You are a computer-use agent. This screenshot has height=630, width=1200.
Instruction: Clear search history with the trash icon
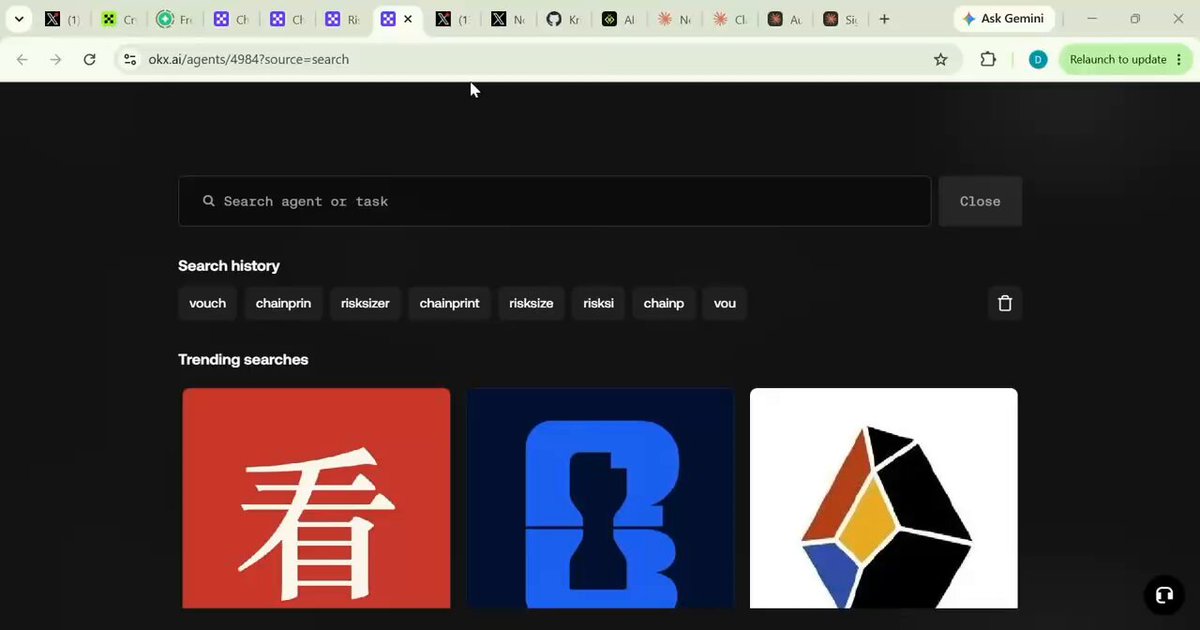coord(1005,303)
